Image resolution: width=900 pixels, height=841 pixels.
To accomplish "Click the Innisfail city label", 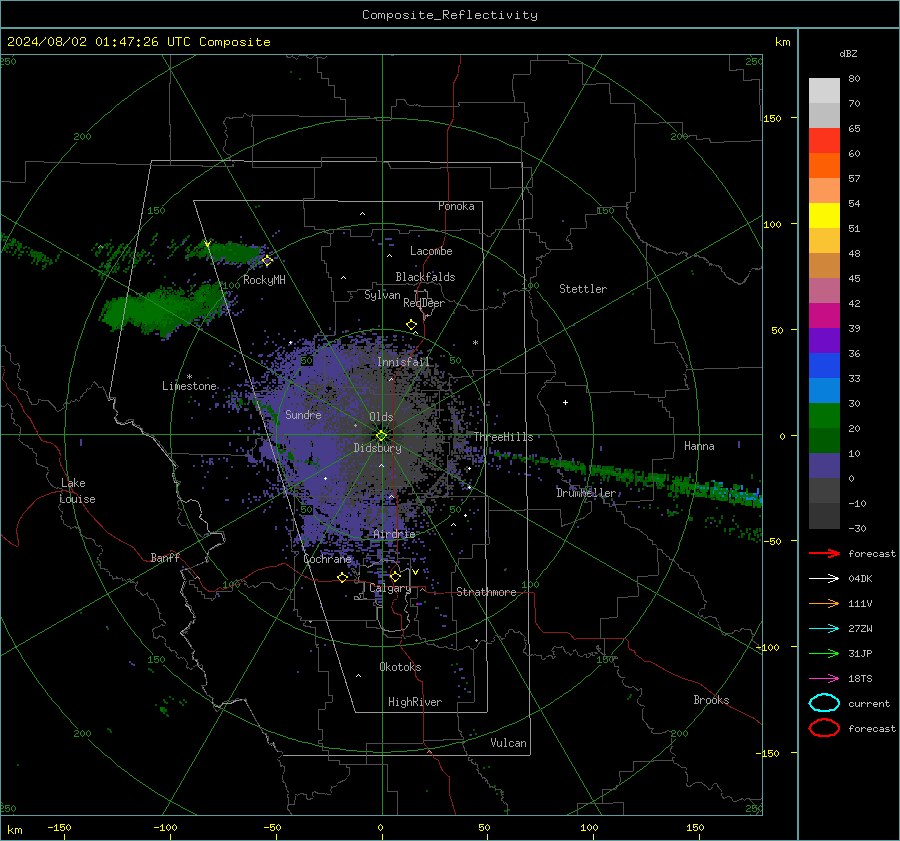I will click(403, 362).
